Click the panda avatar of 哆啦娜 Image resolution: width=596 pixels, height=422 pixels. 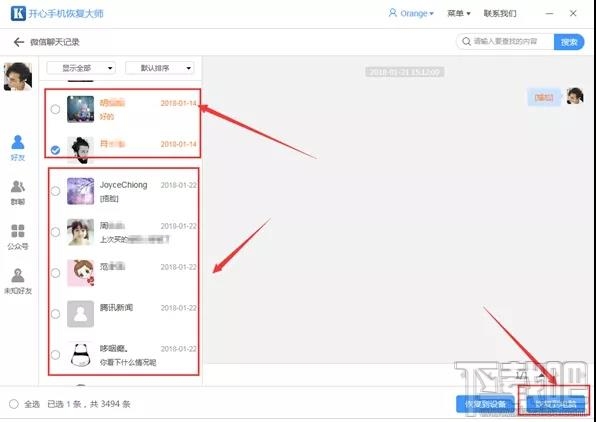point(81,355)
